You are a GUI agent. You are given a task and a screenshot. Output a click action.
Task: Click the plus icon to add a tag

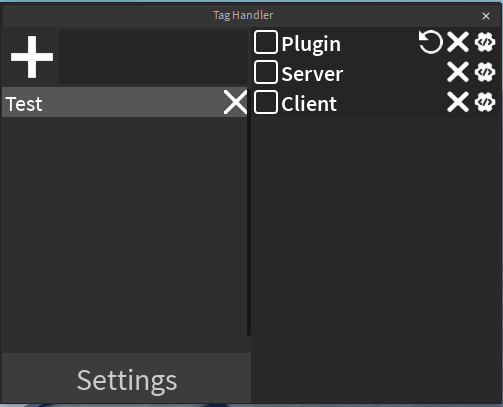tap(32, 57)
